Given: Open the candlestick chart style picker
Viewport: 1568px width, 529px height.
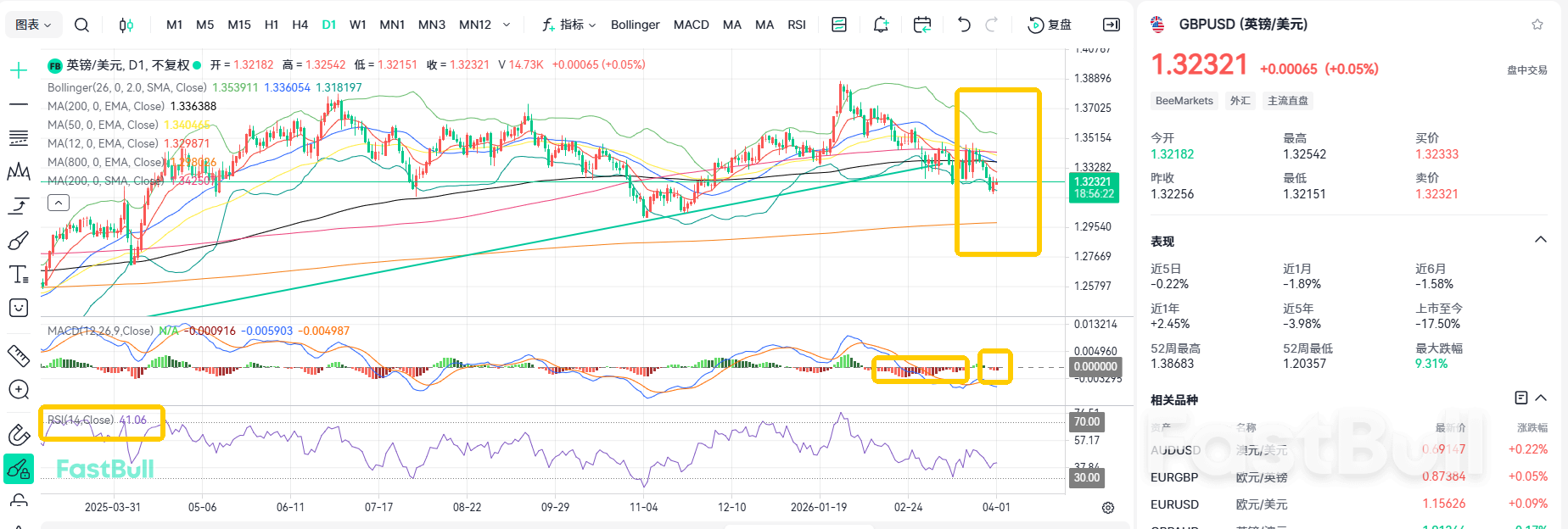Looking at the screenshot, I should [x=126, y=25].
